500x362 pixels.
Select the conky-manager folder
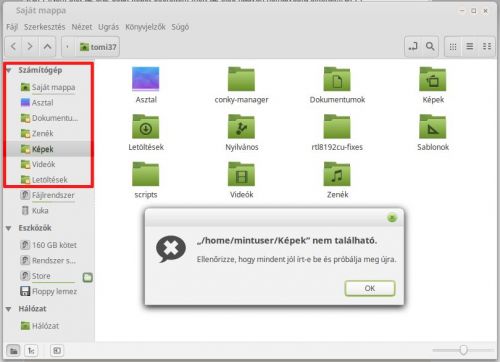(241, 85)
